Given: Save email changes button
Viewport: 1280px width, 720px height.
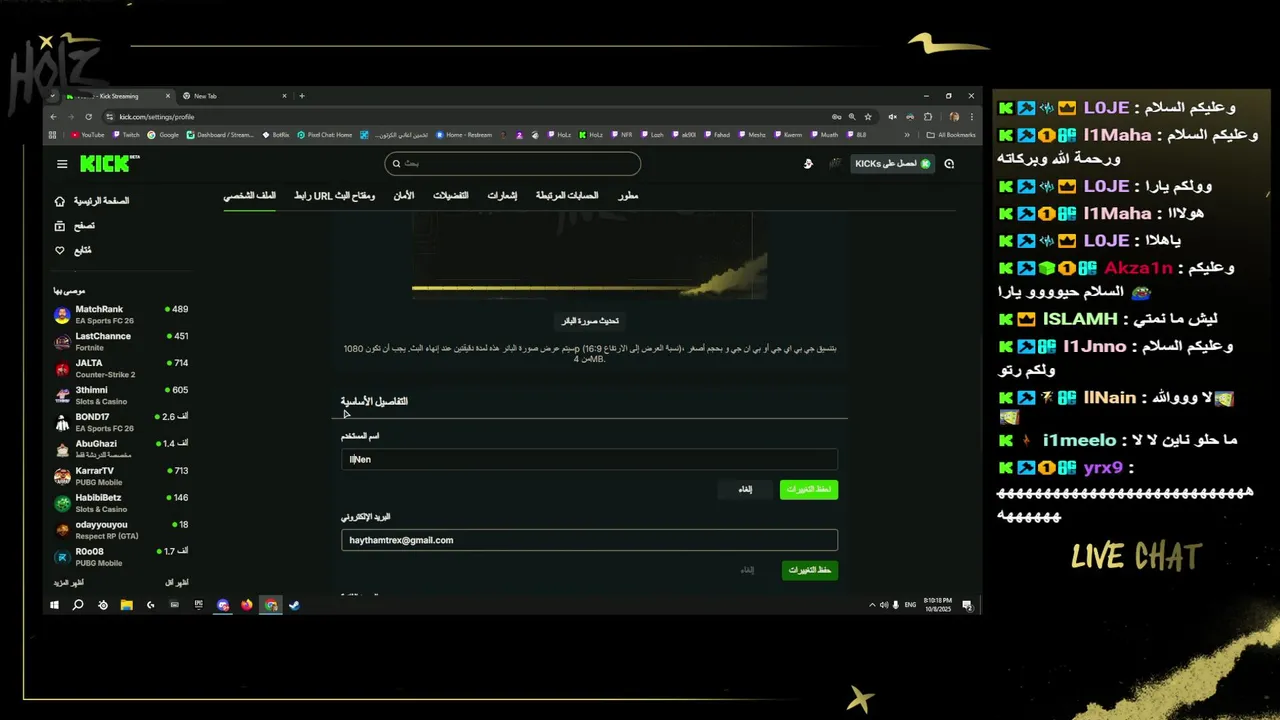Looking at the screenshot, I should click(x=809, y=570).
